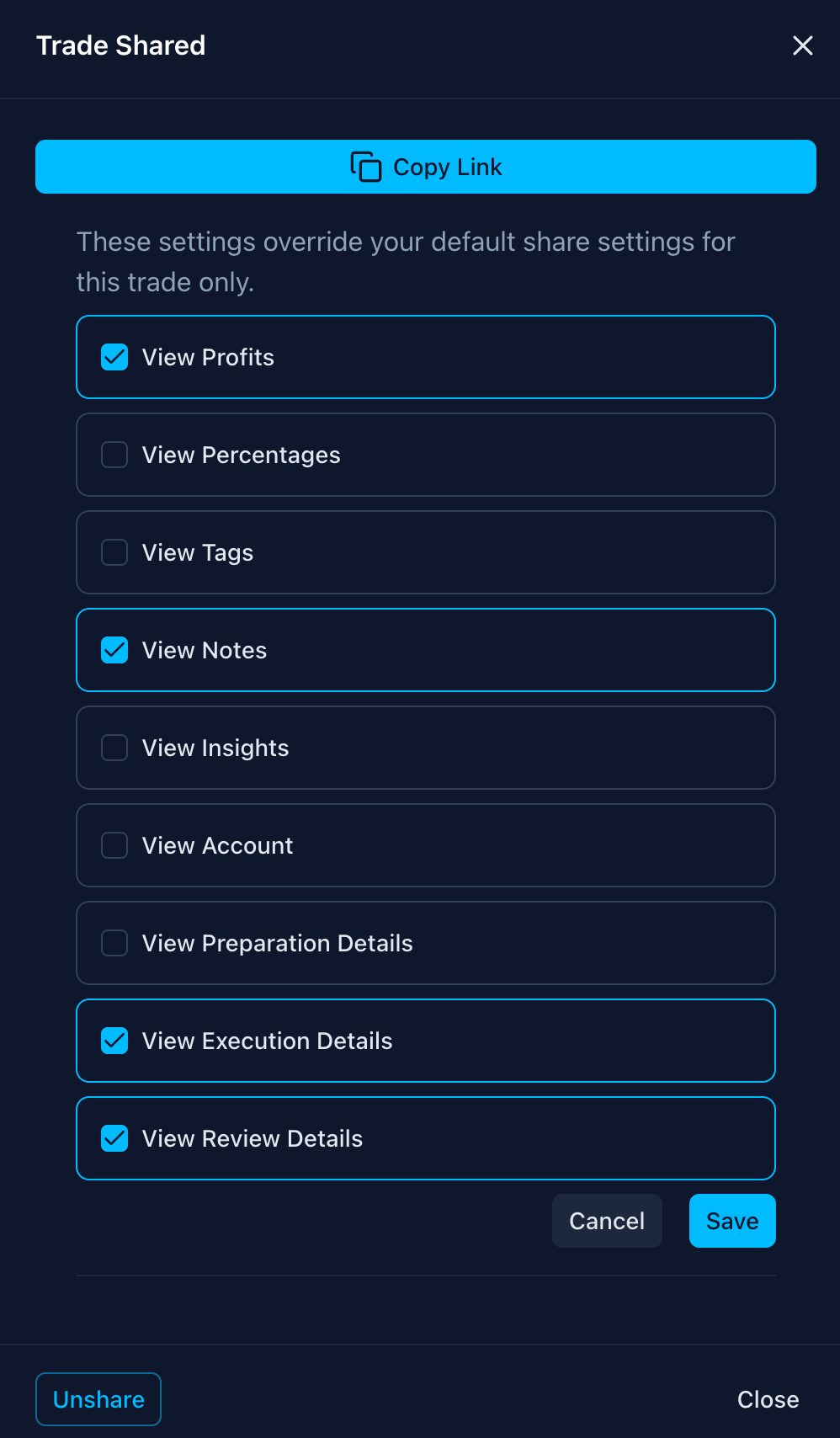Enable the View Preparation Details checkbox
840x1438 pixels.
tap(114, 943)
